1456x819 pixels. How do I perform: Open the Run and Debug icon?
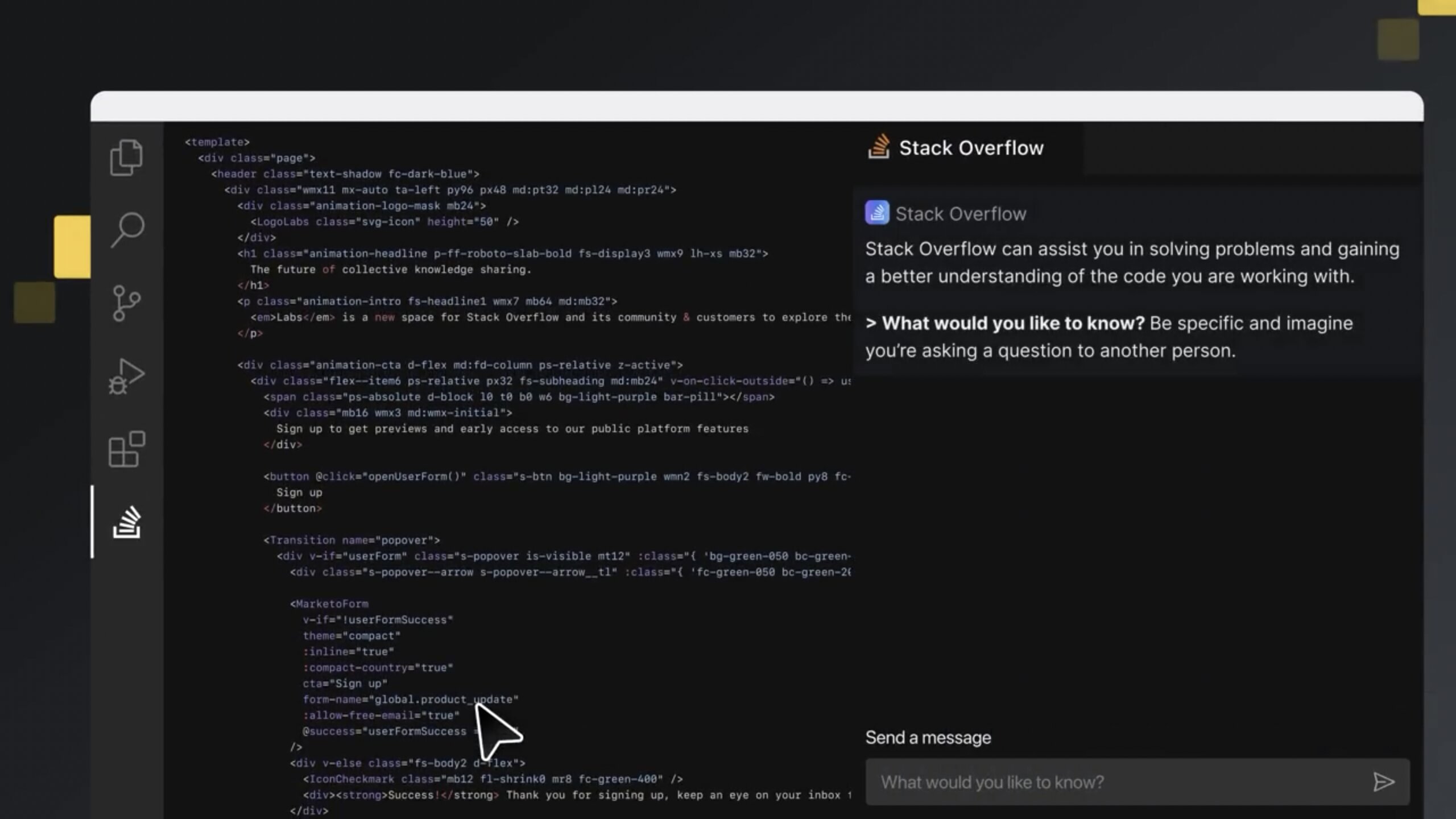coord(126,376)
